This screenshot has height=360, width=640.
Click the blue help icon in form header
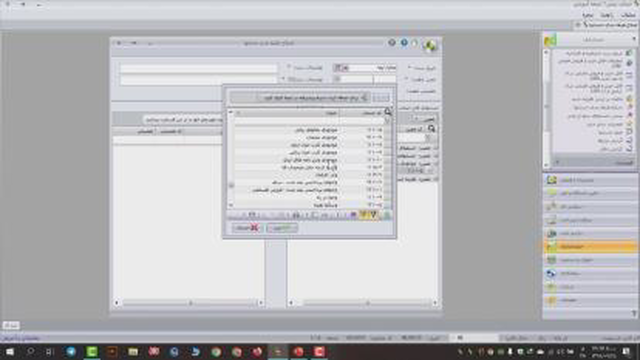point(404,42)
